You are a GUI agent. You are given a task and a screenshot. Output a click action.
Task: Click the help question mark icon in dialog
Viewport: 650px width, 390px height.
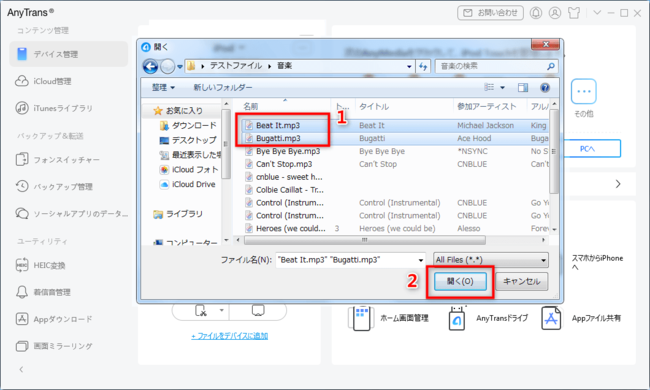(545, 87)
